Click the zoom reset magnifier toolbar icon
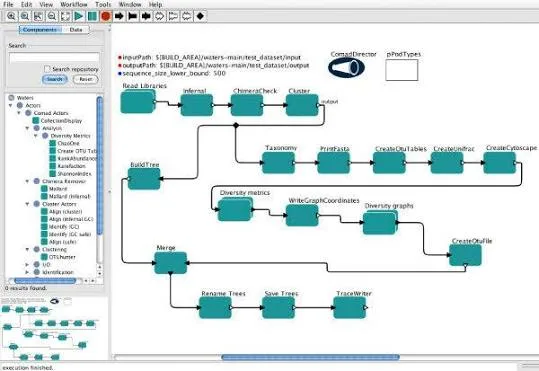 pos(24,16)
